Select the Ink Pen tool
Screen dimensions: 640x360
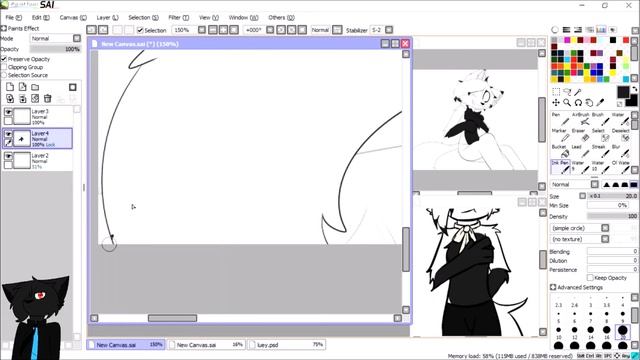pyautogui.click(x=560, y=167)
